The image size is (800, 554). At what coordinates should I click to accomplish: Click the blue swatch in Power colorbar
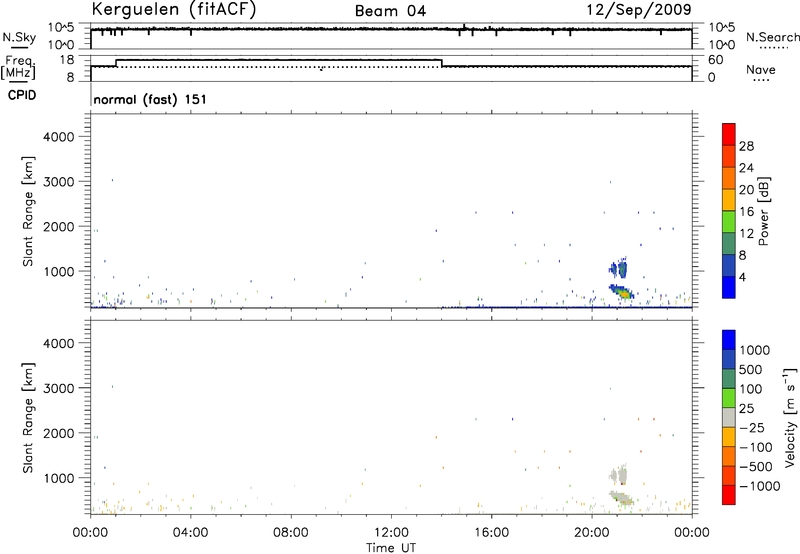coord(729,287)
